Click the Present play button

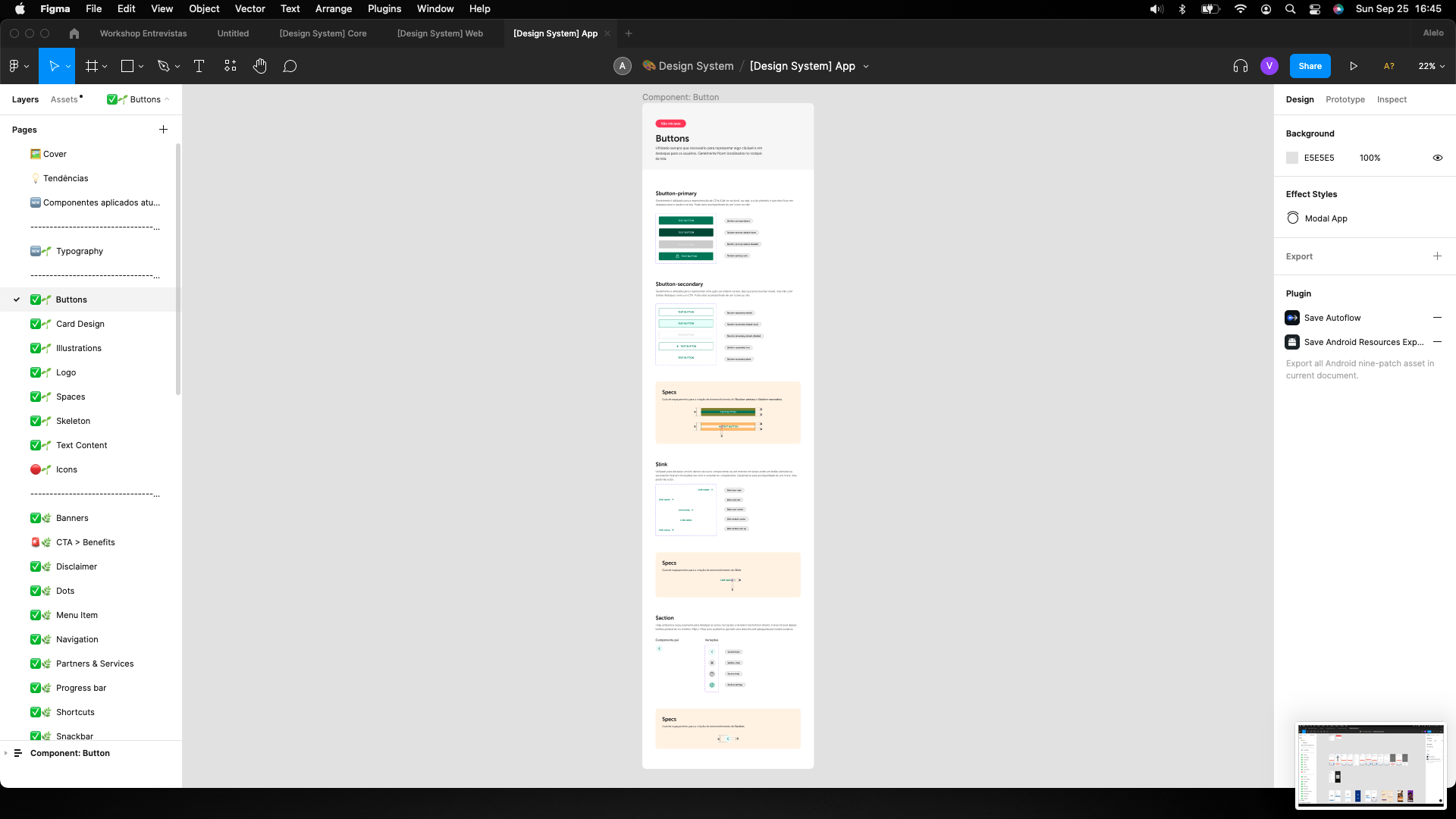click(x=1354, y=66)
